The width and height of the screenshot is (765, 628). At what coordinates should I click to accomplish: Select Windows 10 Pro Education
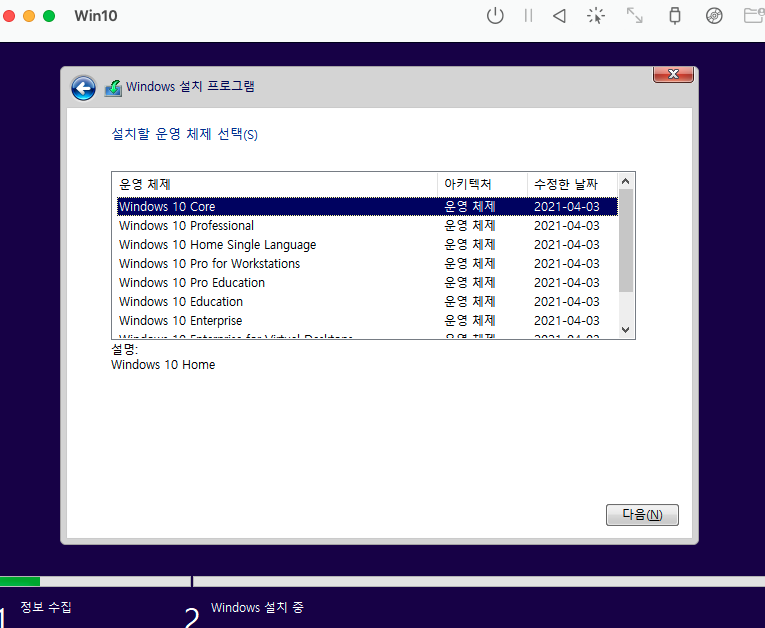(367, 283)
